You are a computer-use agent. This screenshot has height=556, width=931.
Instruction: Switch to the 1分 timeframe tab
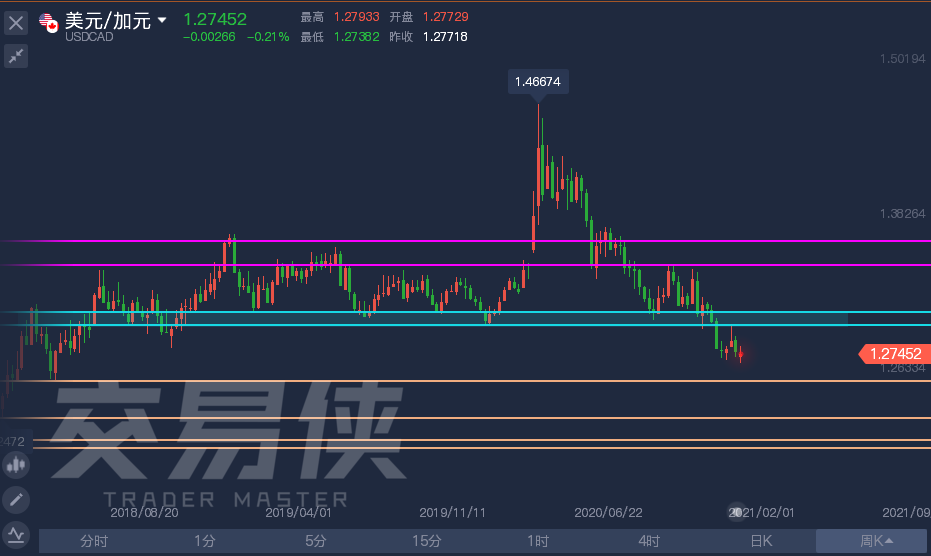tap(205, 541)
